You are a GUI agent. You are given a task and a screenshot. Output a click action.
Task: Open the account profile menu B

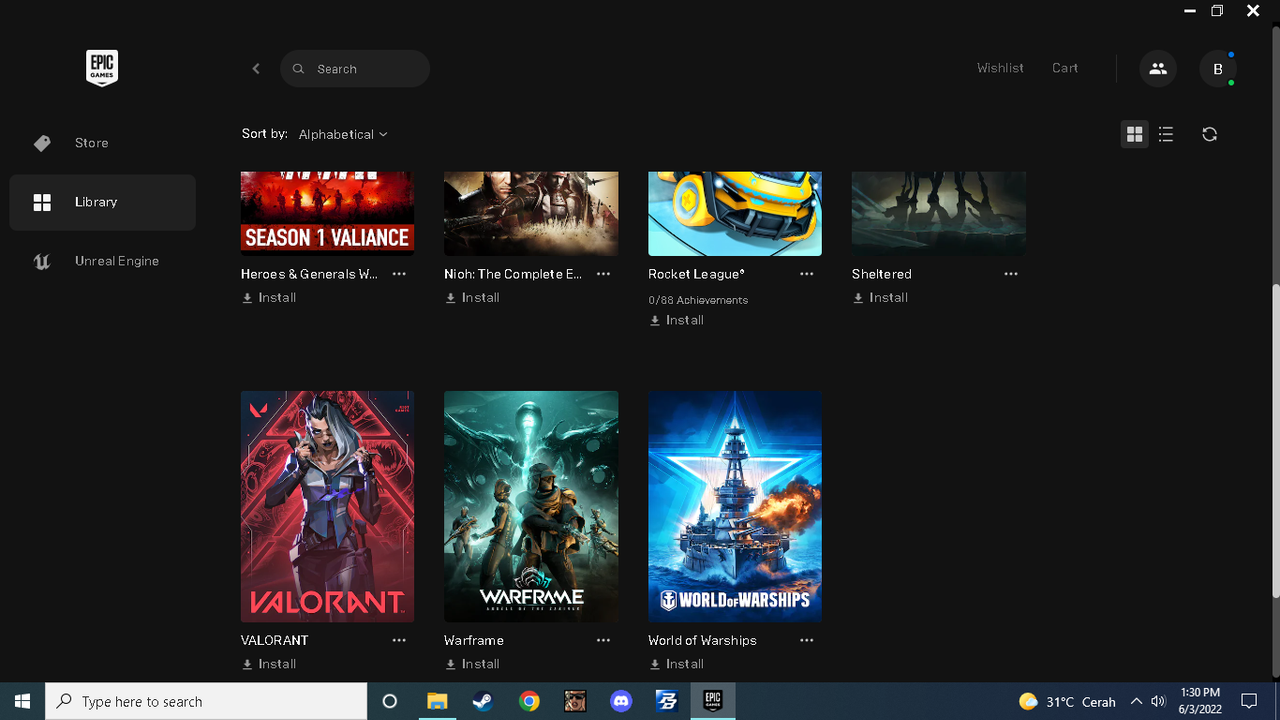(1218, 69)
